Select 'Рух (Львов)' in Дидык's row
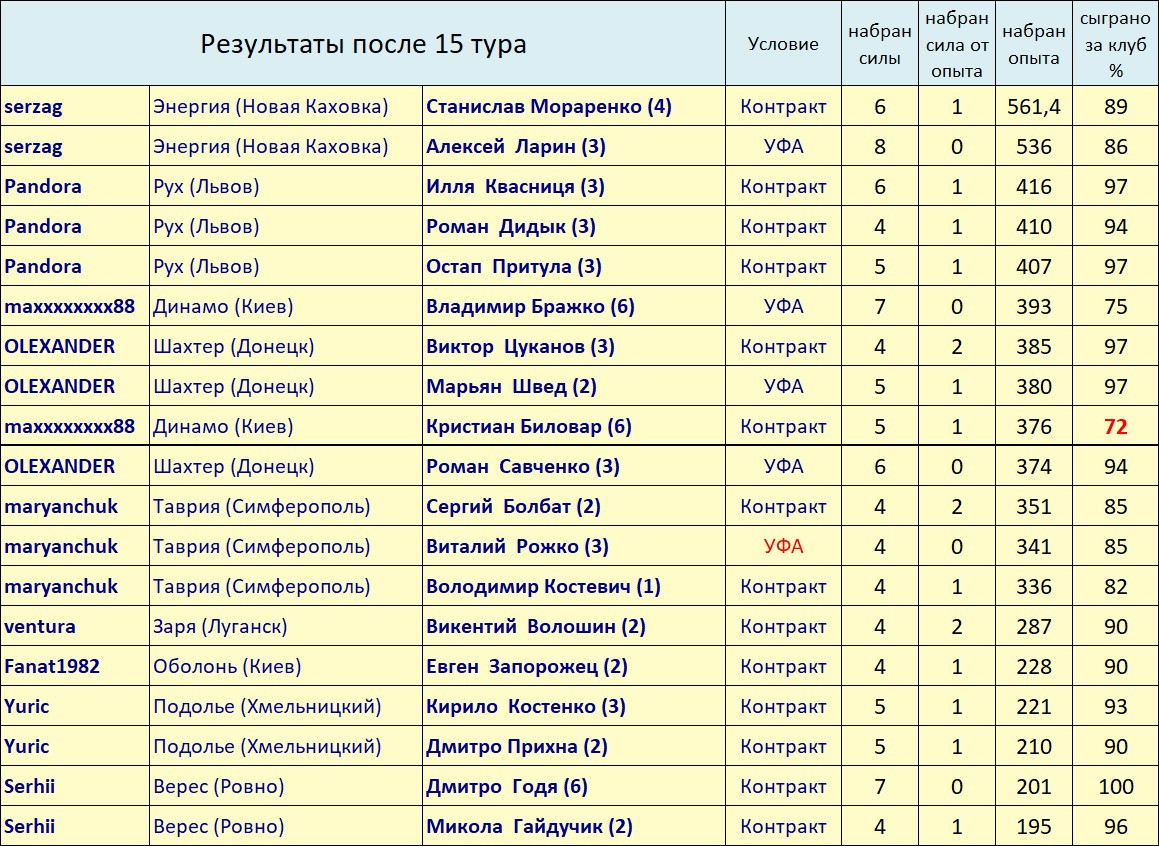The image size is (1159, 846). [x=206, y=226]
